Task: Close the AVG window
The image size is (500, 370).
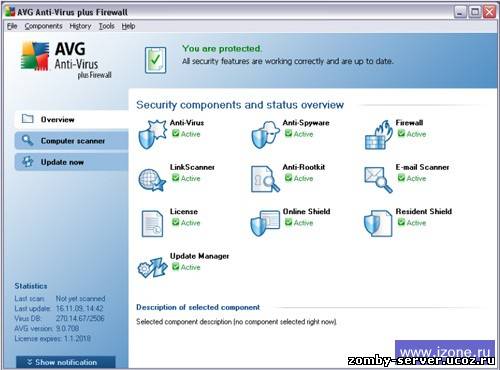Action: click(x=489, y=12)
